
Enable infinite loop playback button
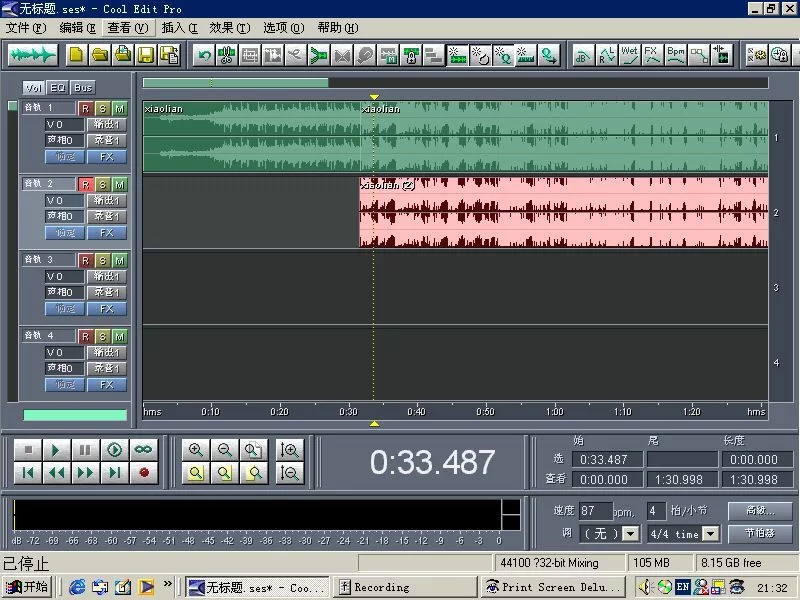coord(144,451)
